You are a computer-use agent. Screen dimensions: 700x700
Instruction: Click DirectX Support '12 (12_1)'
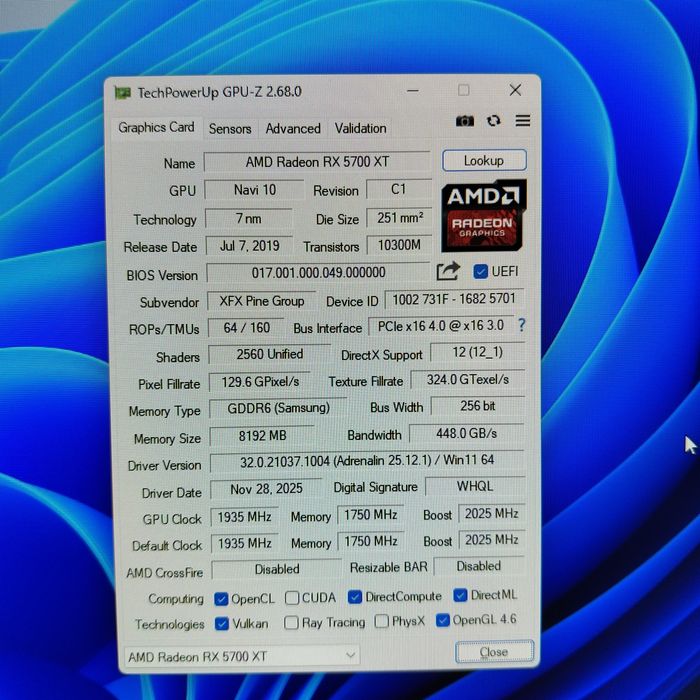477,353
